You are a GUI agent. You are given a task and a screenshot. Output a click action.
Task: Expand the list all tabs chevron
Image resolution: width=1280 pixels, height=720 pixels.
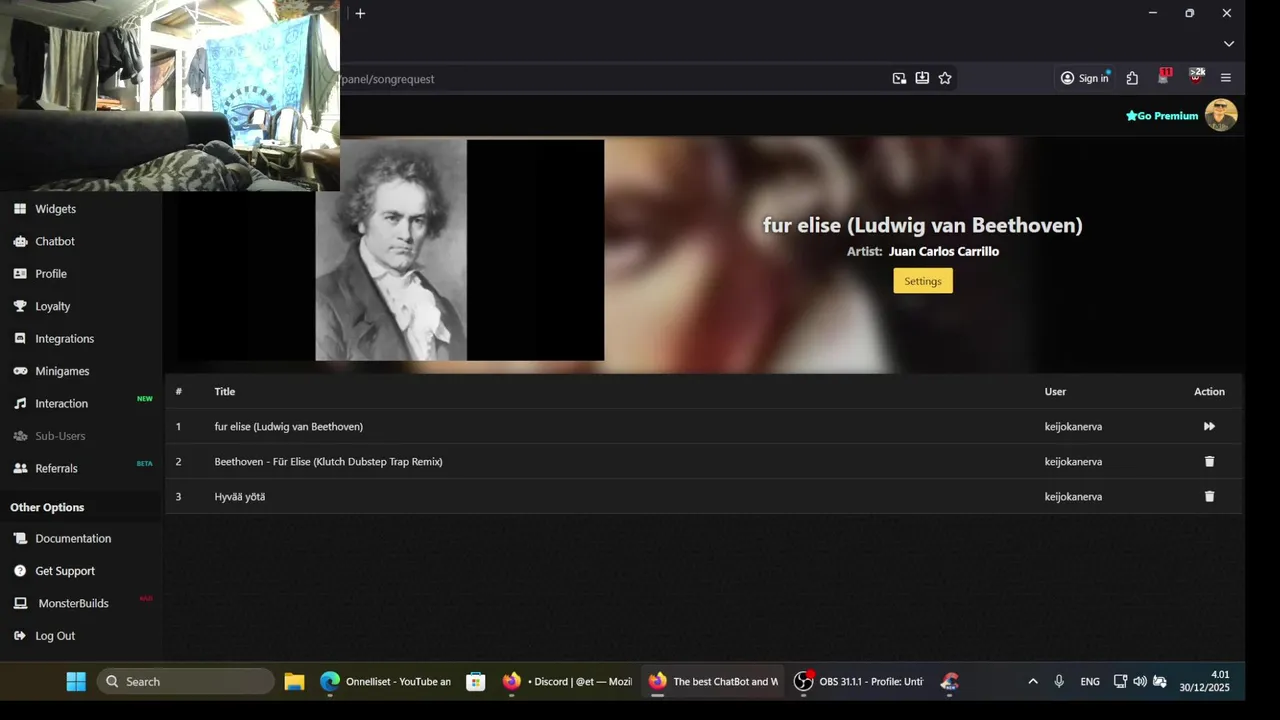coord(1229,44)
